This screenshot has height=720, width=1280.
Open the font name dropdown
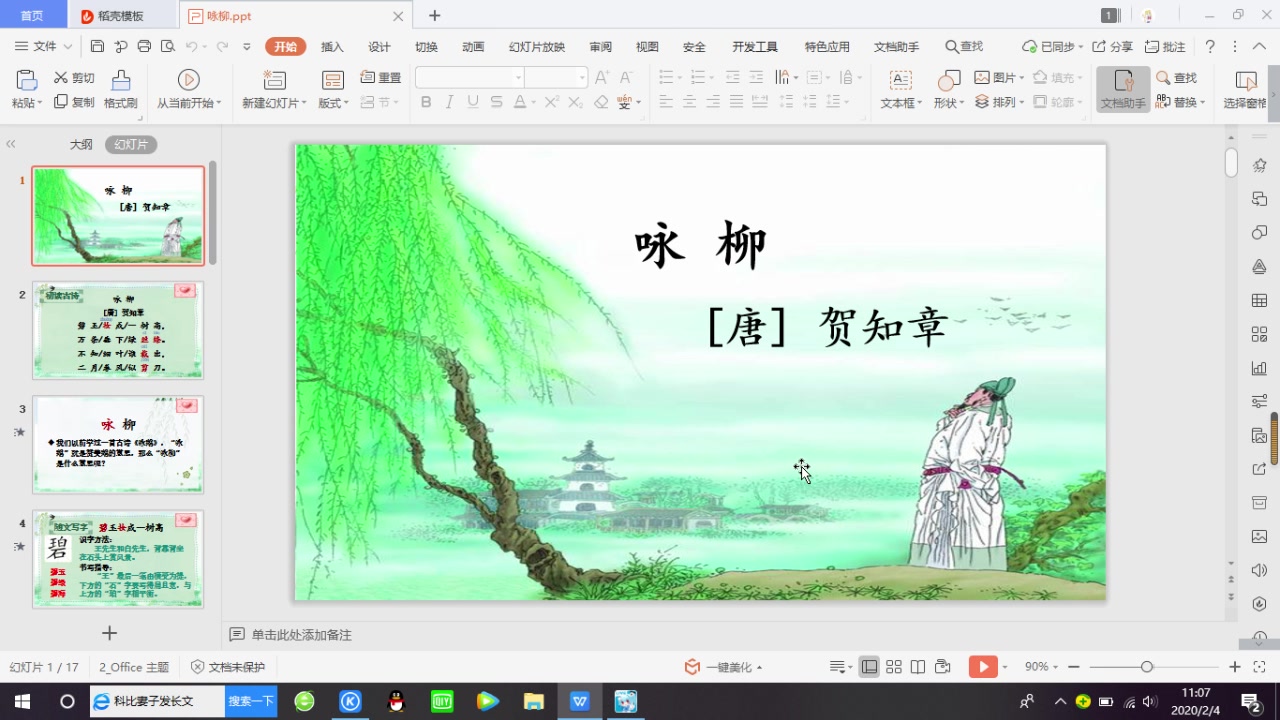pos(518,77)
